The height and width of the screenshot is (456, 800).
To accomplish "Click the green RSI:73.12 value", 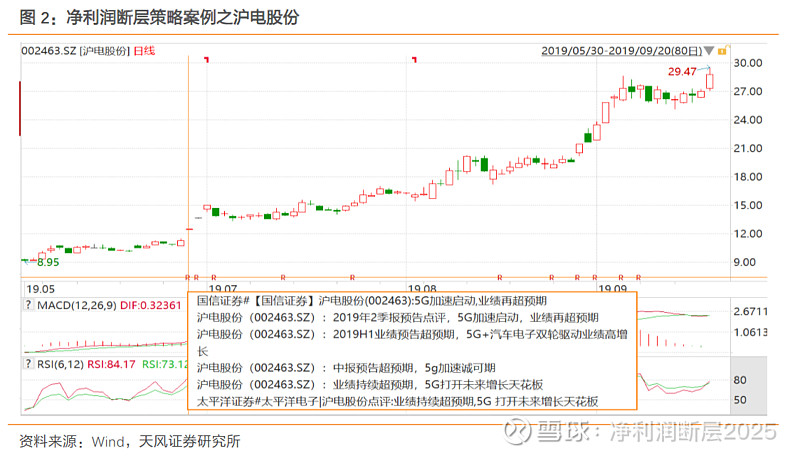I will (165, 364).
